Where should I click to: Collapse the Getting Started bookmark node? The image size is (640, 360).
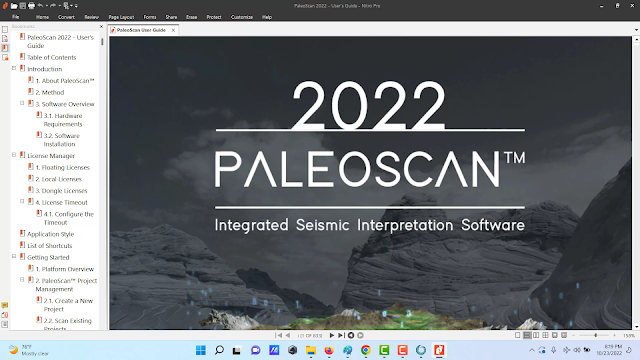point(14,256)
